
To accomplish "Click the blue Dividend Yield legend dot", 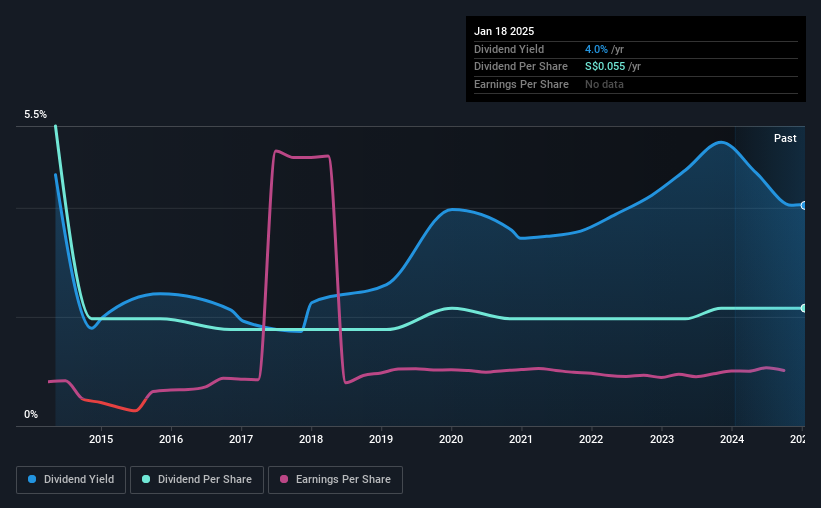I will tap(32, 479).
